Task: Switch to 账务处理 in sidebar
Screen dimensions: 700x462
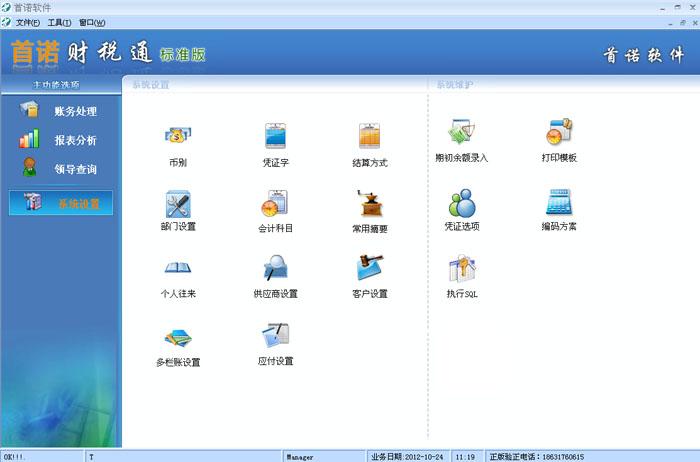Action: tap(75, 111)
